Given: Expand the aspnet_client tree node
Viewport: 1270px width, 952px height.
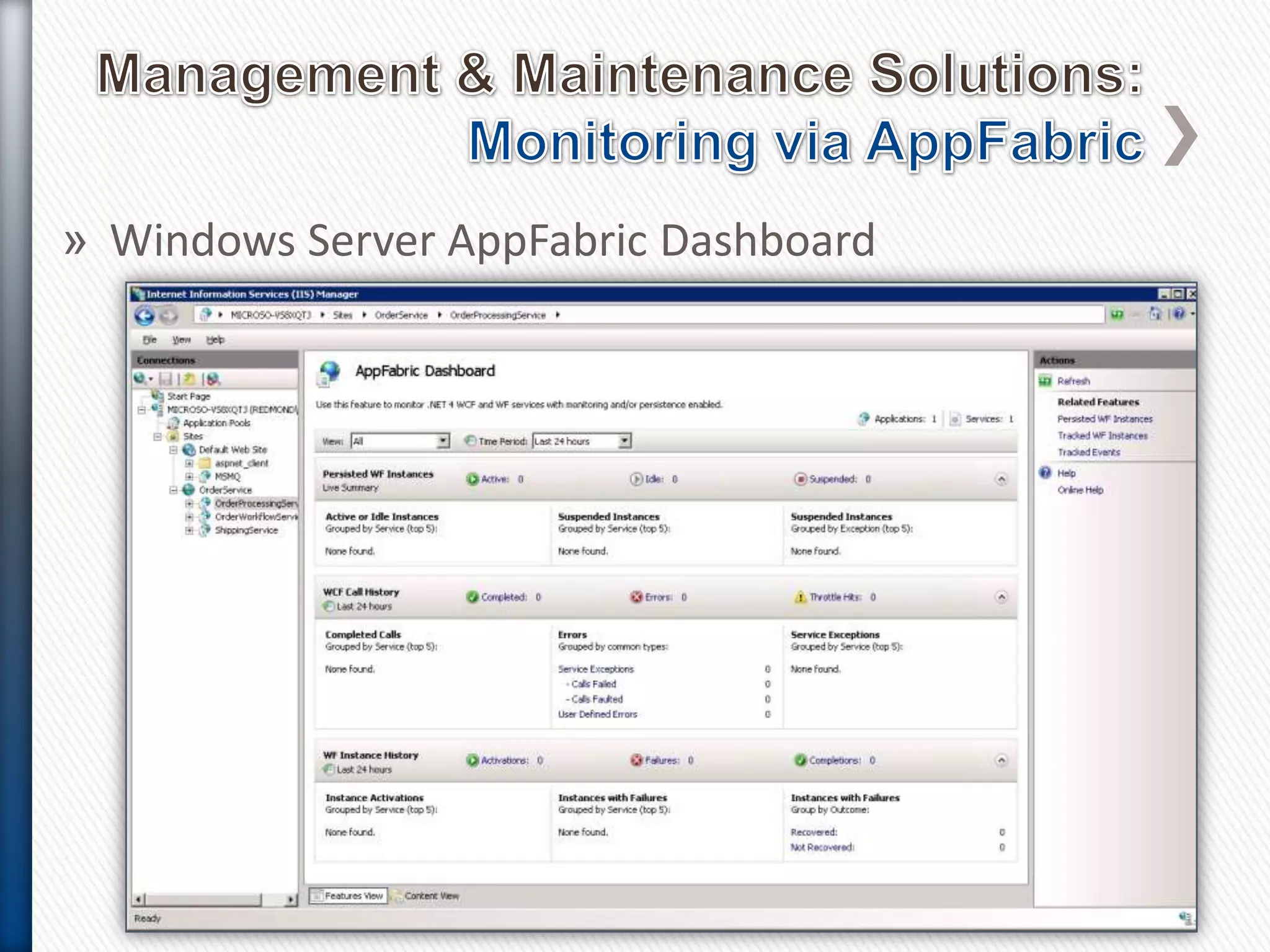Looking at the screenshot, I should [189, 464].
